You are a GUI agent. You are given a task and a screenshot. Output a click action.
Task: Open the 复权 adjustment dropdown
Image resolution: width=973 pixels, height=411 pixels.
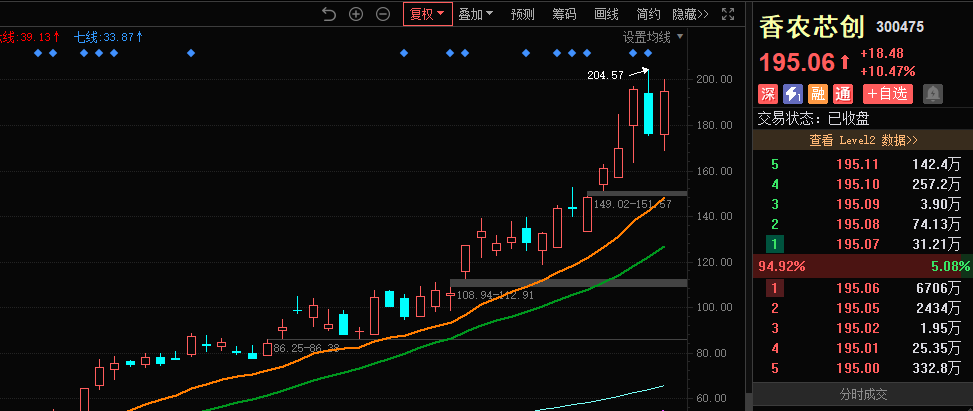point(426,13)
